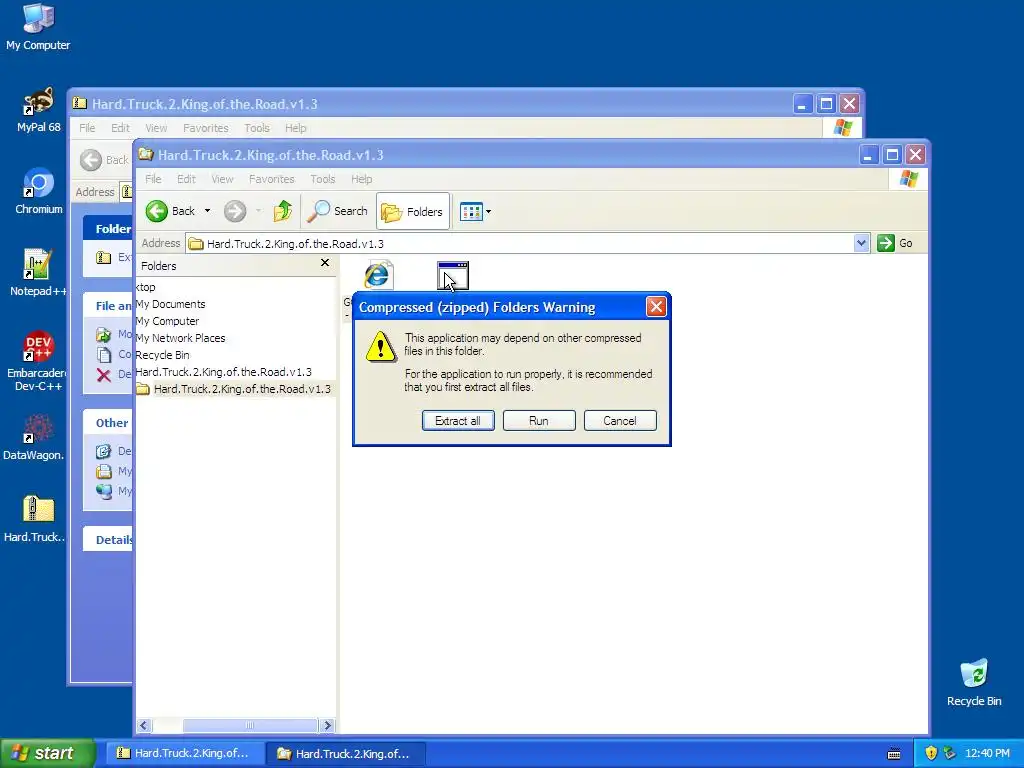This screenshot has height=768, width=1024.
Task: Click folder tree horizontal scrollbar thumb
Action: coord(249,726)
